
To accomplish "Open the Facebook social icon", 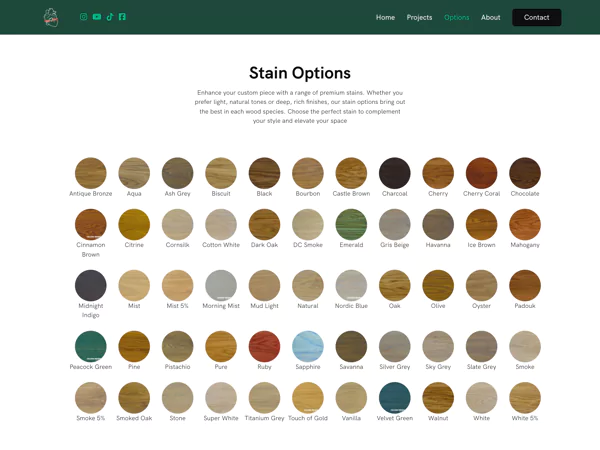I will pyautogui.click(x=122, y=17).
